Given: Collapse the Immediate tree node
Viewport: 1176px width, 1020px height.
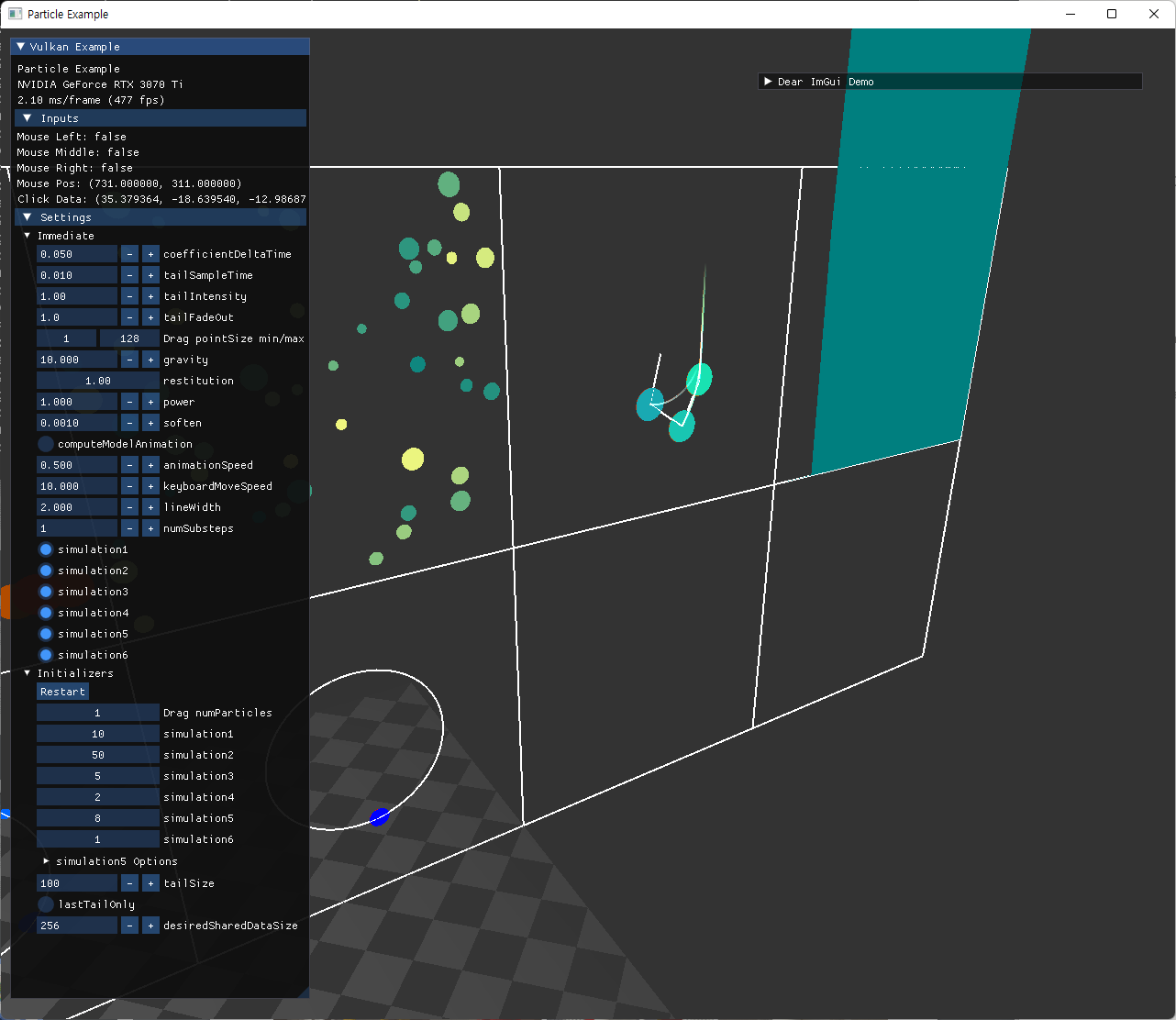Looking at the screenshot, I should point(28,236).
